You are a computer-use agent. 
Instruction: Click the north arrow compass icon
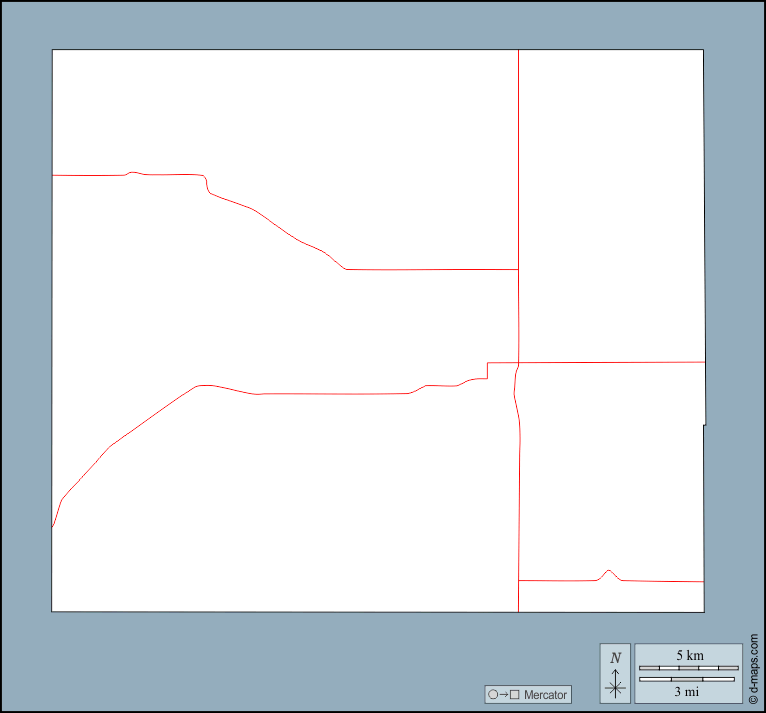615,683
